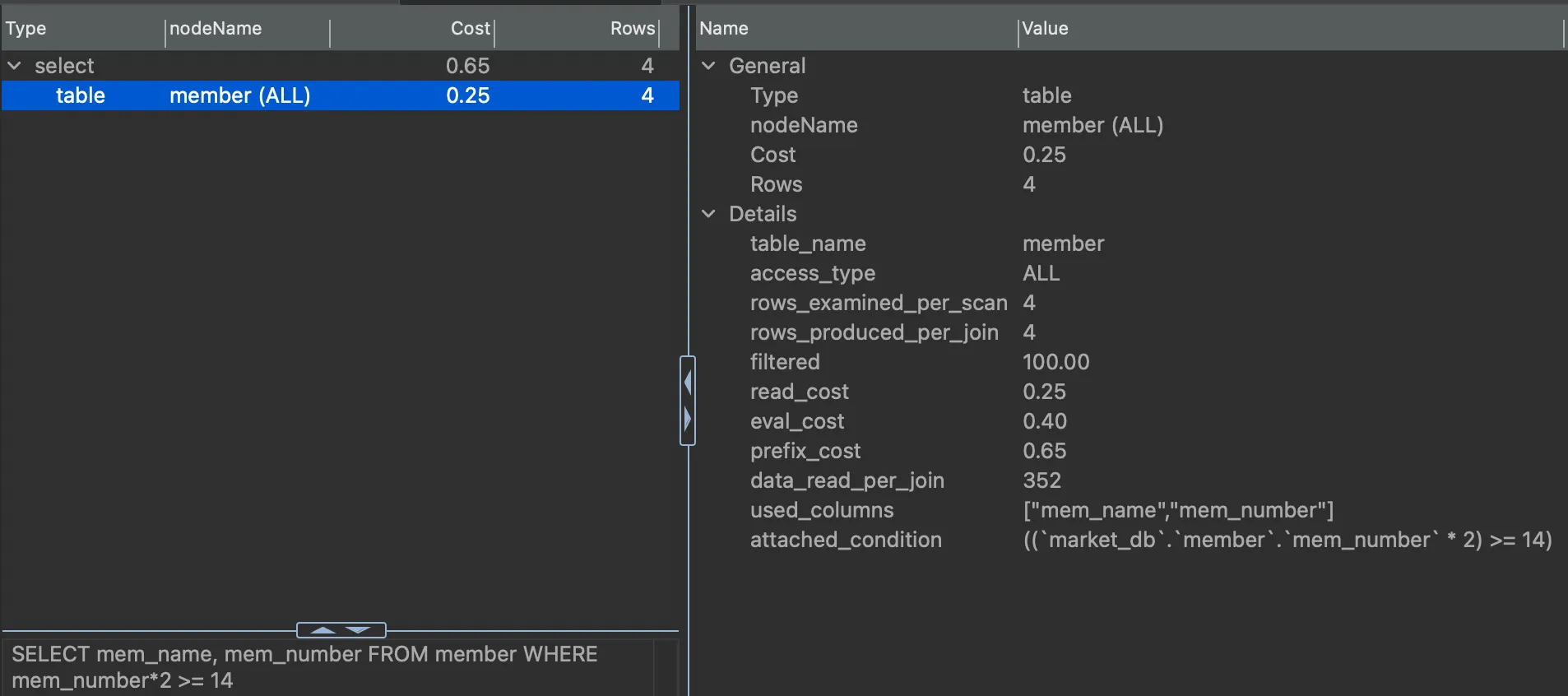Select the attached_condition property row
The image size is (1568, 696).
[1131, 540]
